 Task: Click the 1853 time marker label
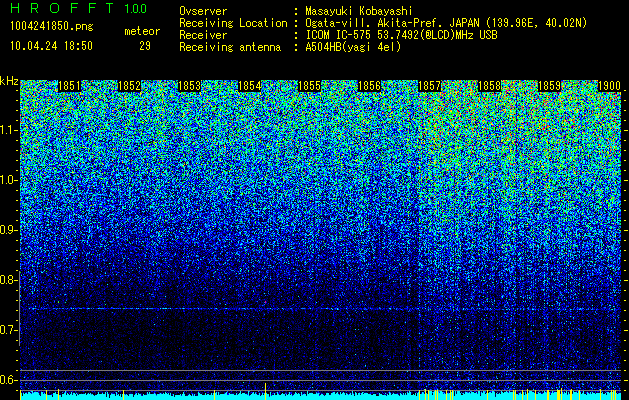[x=189, y=86]
